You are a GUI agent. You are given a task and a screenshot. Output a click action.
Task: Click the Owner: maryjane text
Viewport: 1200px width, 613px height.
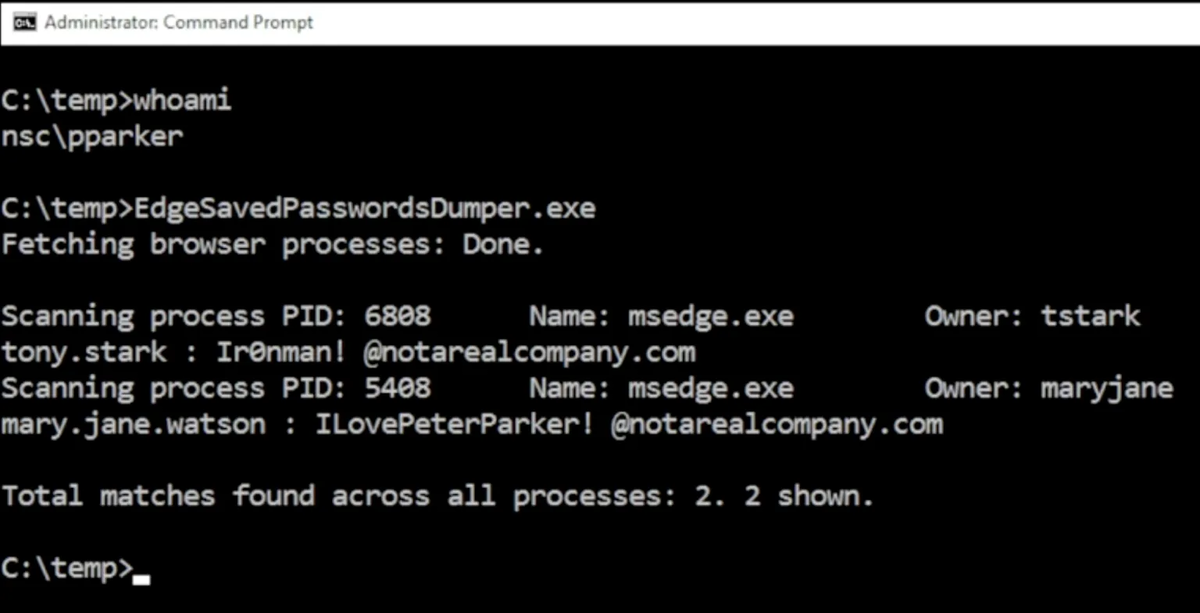1049,389
